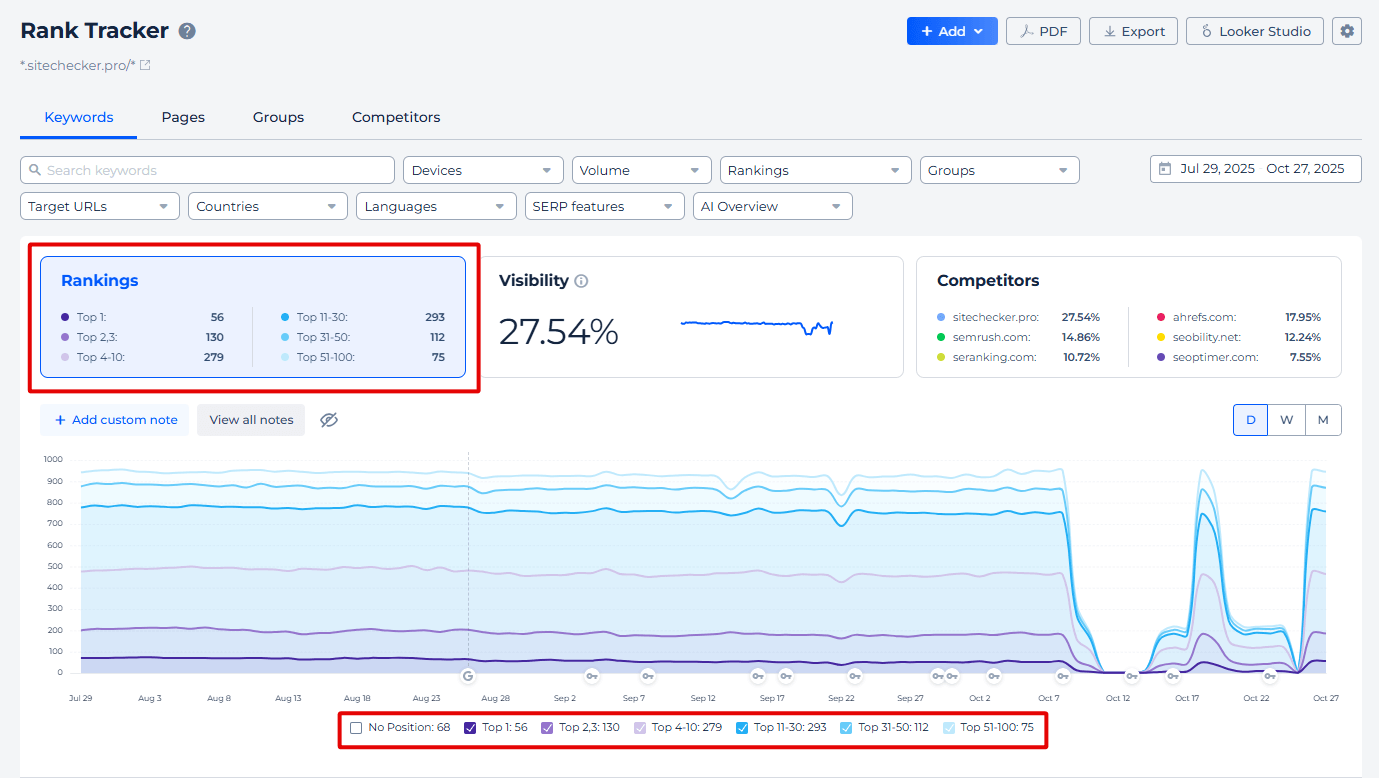Open the SERP features dropdown

click(x=604, y=206)
